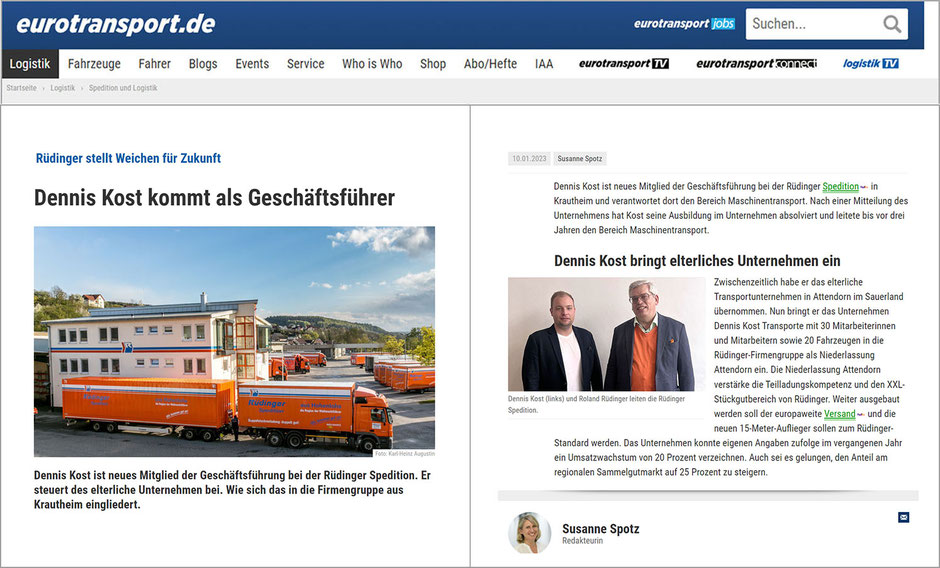Open the Rüdinger trucks main photo
Image resolution: width=940 pixels, height=568 pixels.
pos(234,341)
